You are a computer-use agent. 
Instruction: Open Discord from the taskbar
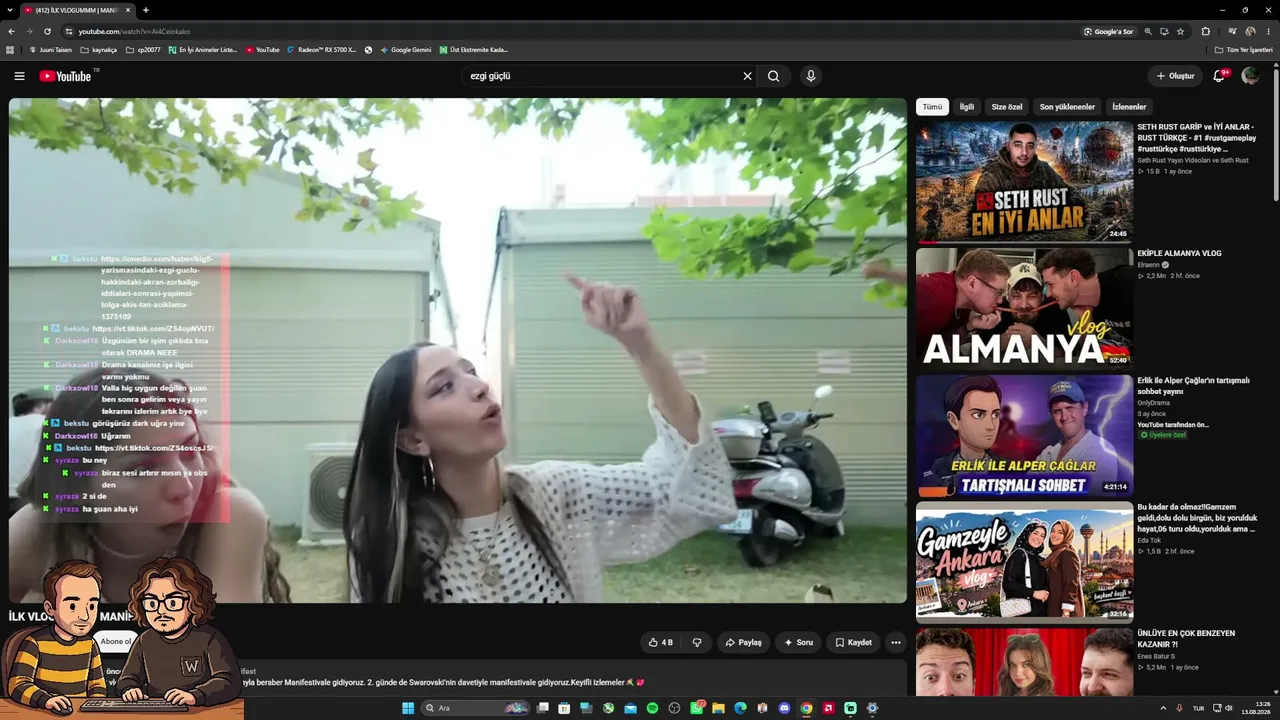point(784,708)
